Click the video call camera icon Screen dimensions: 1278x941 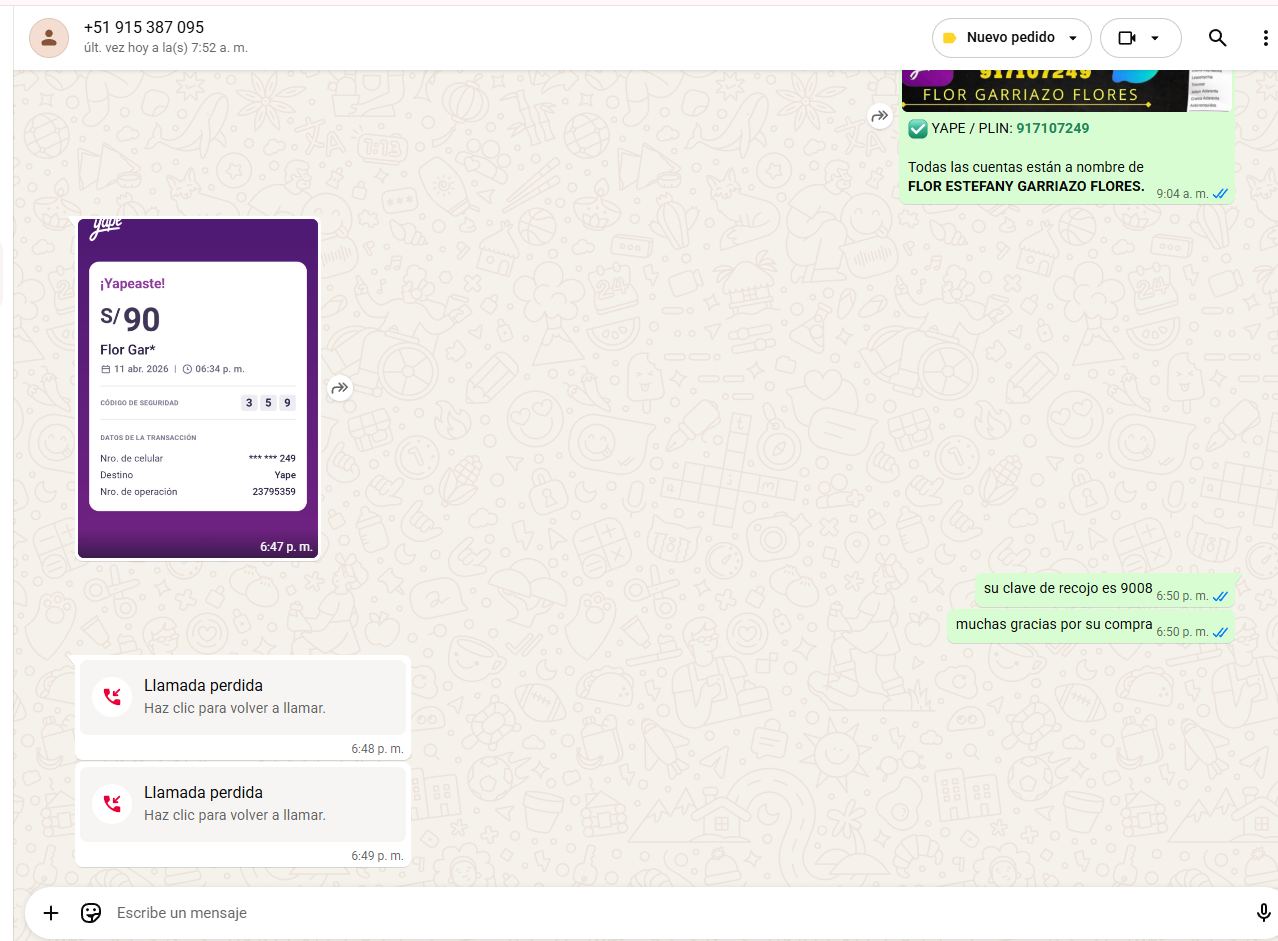(x=1127, y=38)
